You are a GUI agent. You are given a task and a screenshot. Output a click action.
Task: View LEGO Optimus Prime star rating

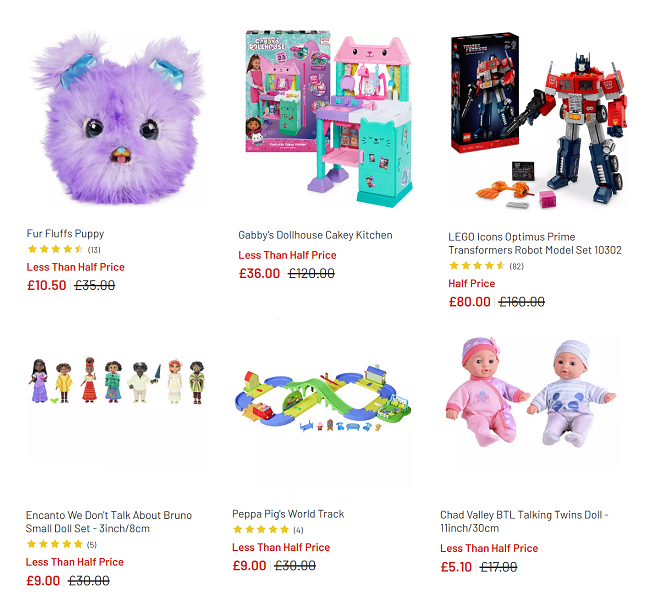(477, 266)
